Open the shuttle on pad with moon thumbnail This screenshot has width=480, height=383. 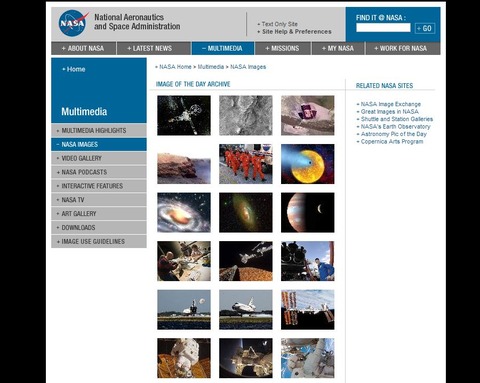[x=184, y=310]
